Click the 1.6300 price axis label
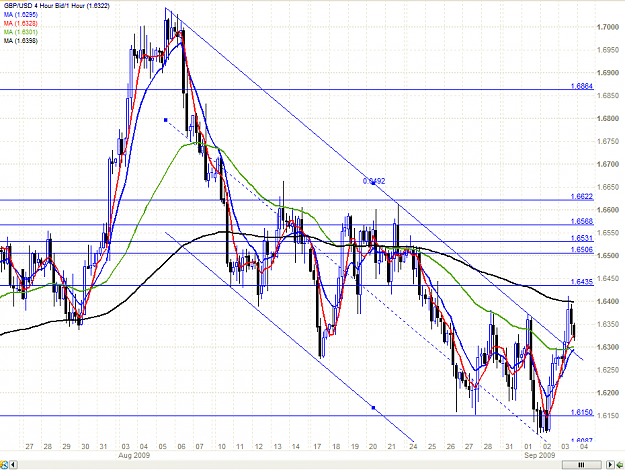Image resolution: width=625 pixels, height=470 pixels. pyautogui.click(x=608, y=347)
